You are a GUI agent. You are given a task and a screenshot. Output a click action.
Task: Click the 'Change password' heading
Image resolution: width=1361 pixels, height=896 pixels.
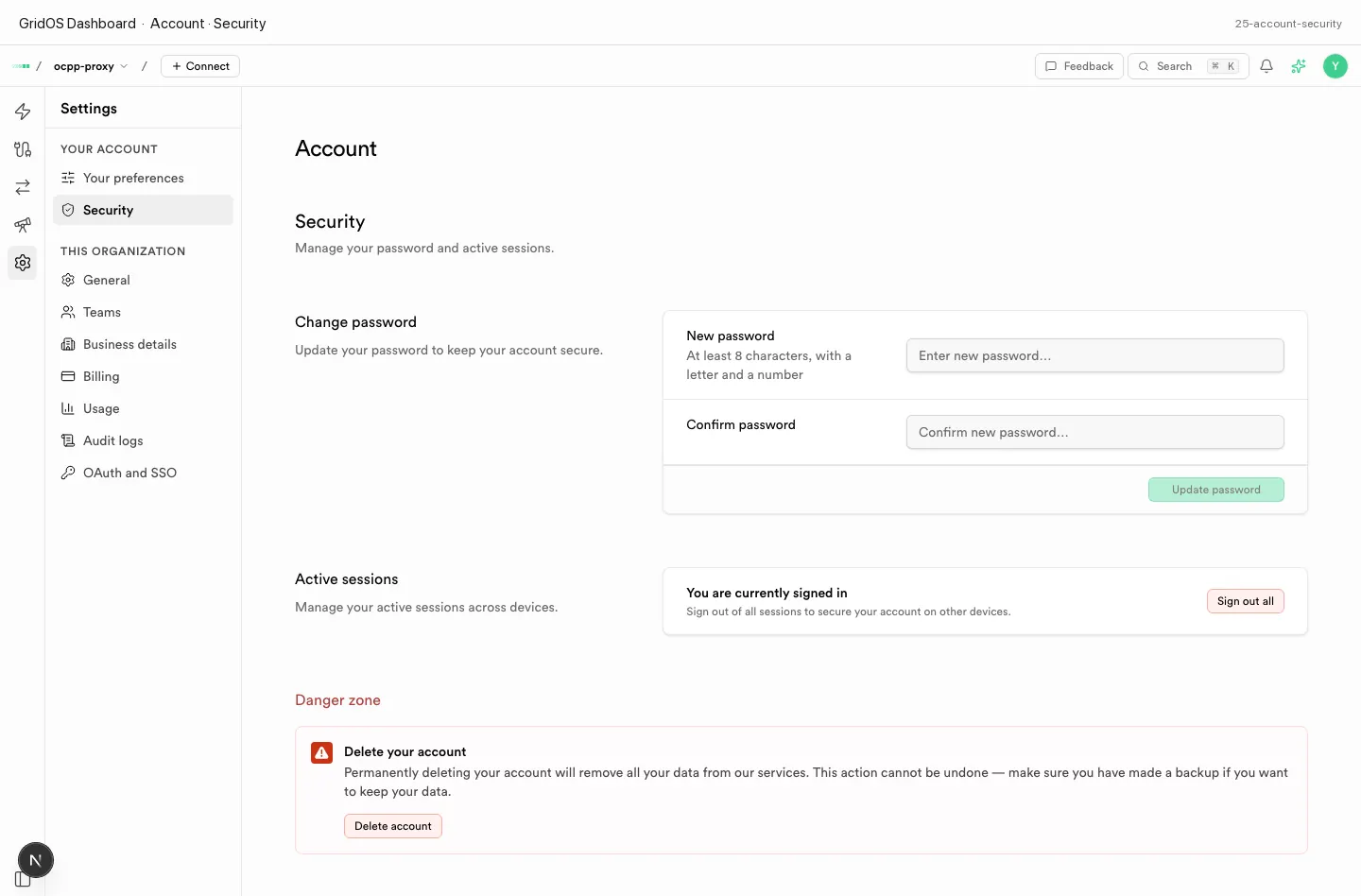click(x=355, y=322)
